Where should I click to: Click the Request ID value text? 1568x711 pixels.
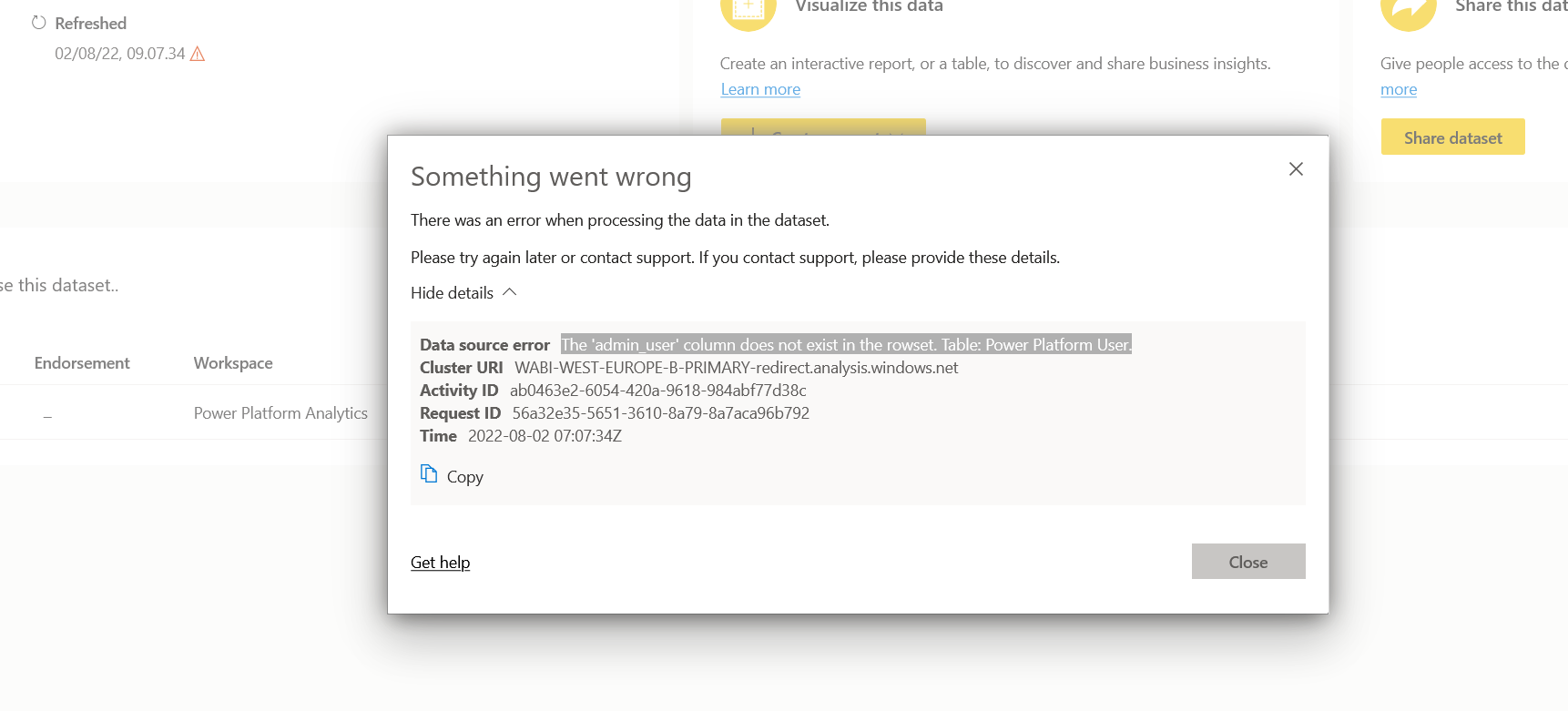pos(660,412)
